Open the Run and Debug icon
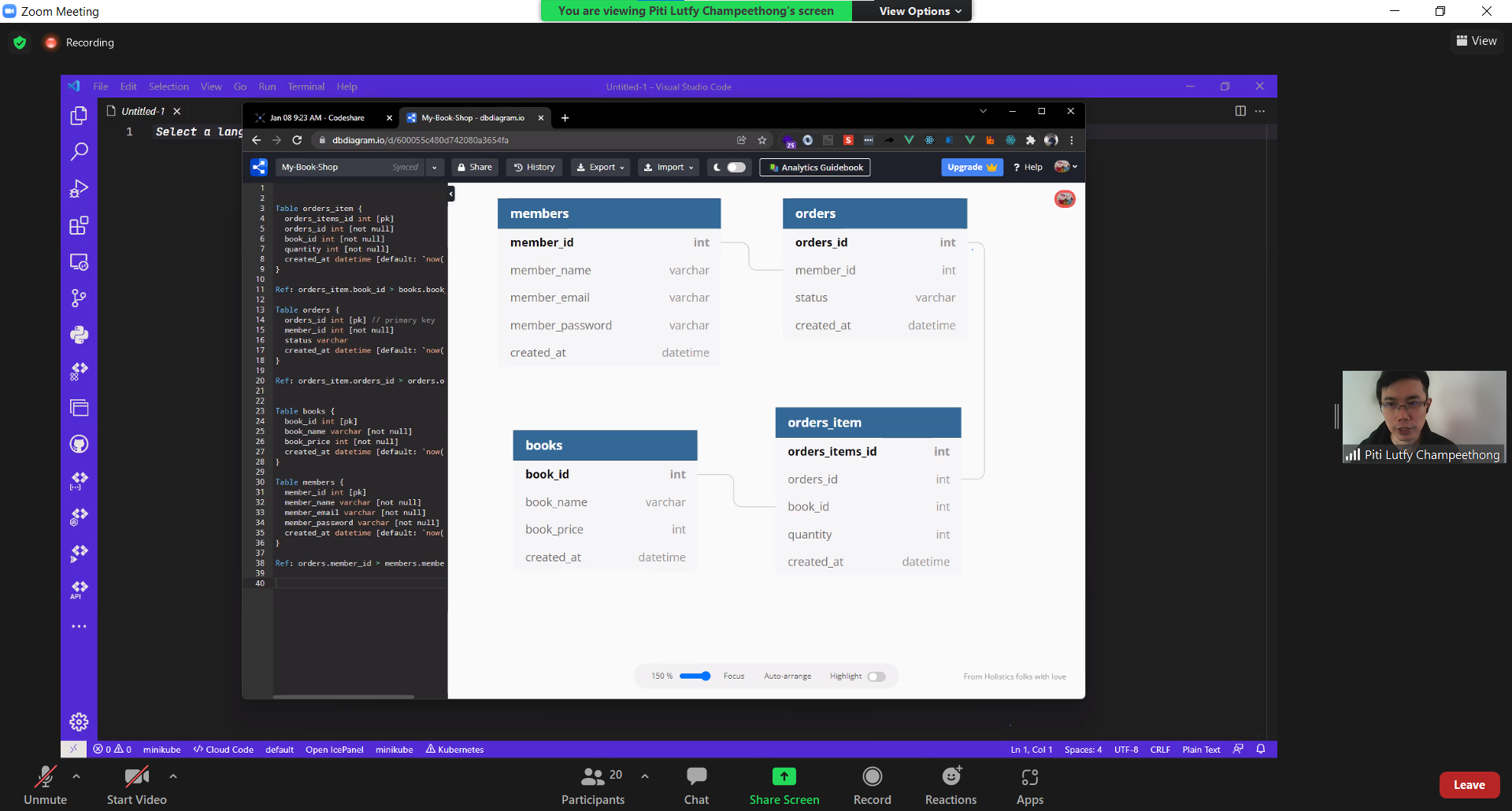The width and height of the screenshot is (1512, 811). click(79, 188)
